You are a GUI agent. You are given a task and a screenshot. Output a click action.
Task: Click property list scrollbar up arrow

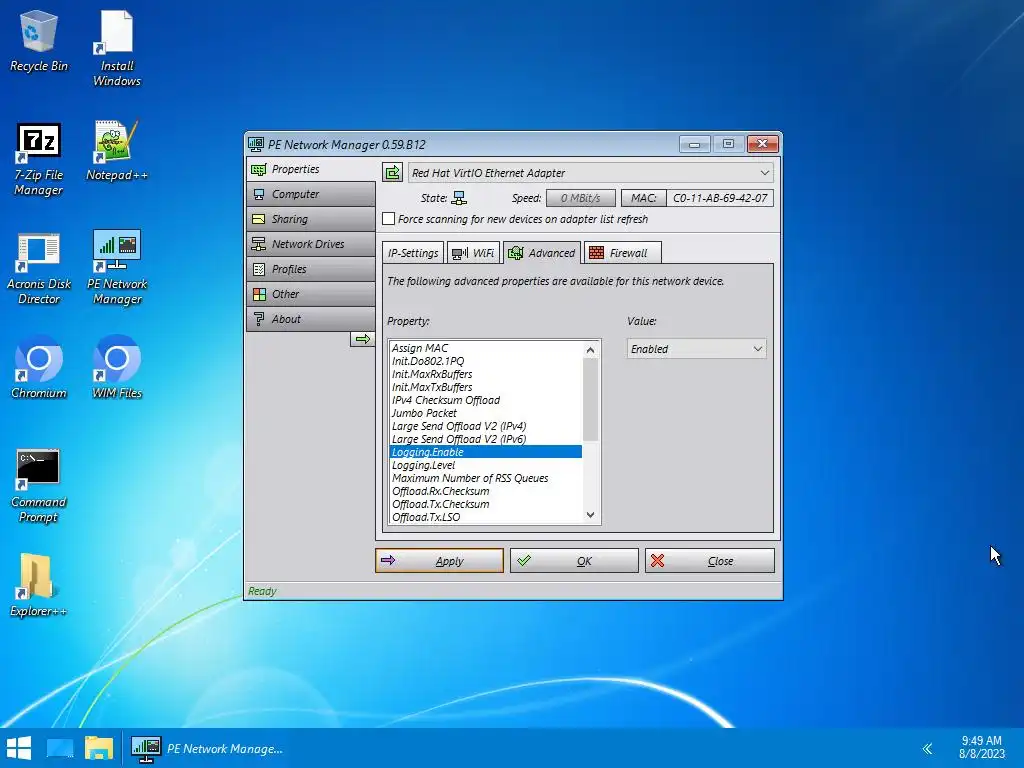point(590,350)
